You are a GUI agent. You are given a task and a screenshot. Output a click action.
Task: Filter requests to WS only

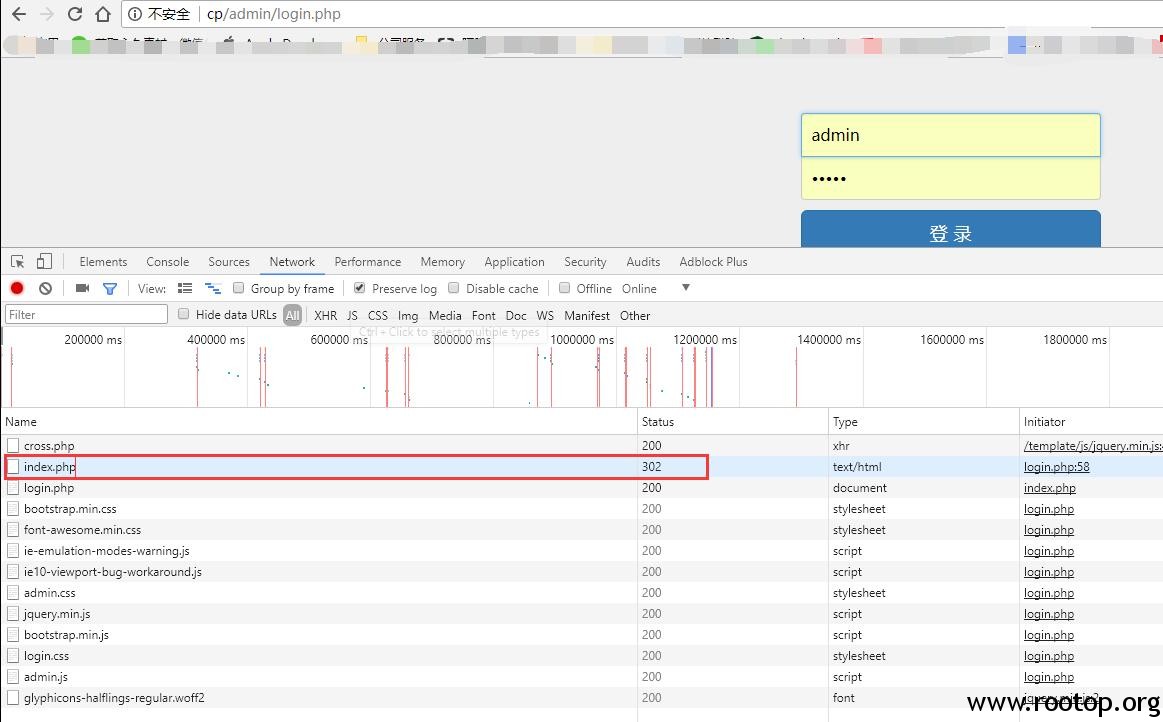coord(545,315)
